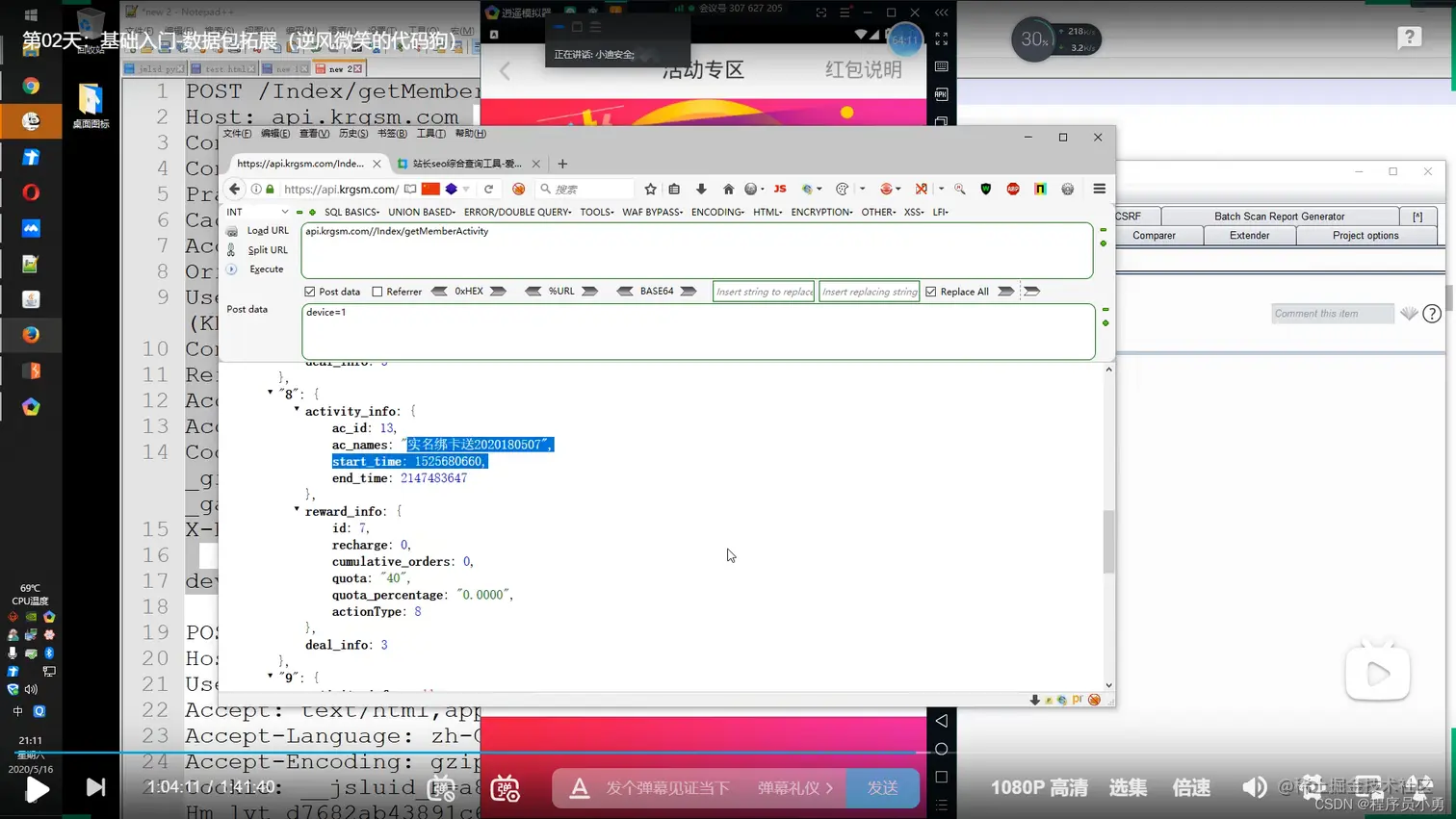The width and height of the screenshot is (1456, 819).
Task: Click the JS toggle toolbar icon
Action: (x=780, y=189)
